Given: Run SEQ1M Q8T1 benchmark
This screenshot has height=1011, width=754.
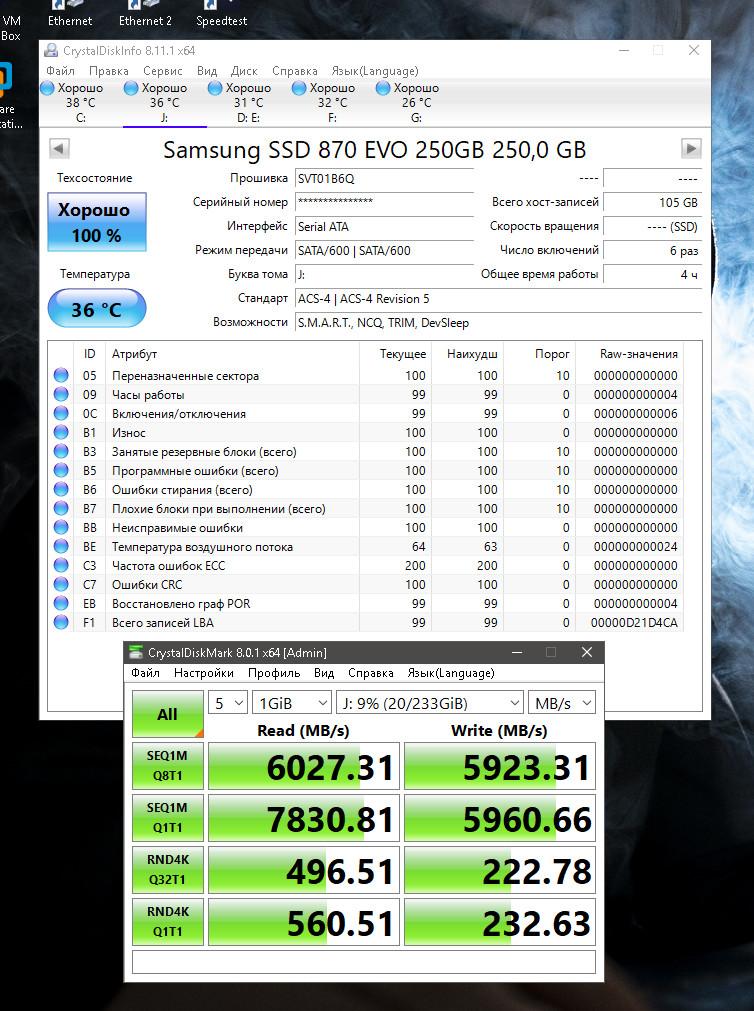Looking at the screenshot, I should pos(168,766).
